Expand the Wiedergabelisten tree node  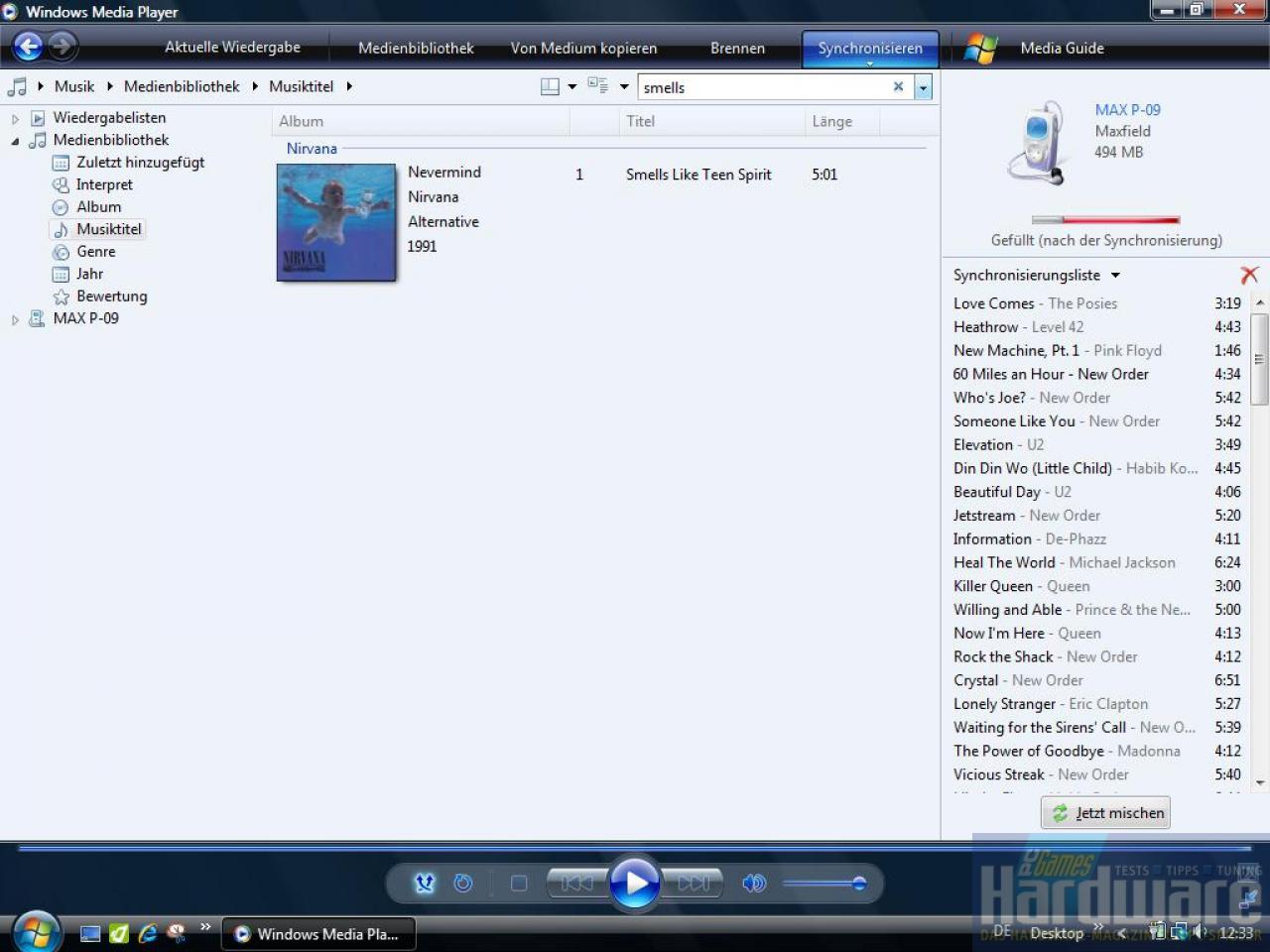(x=15, y=118)
